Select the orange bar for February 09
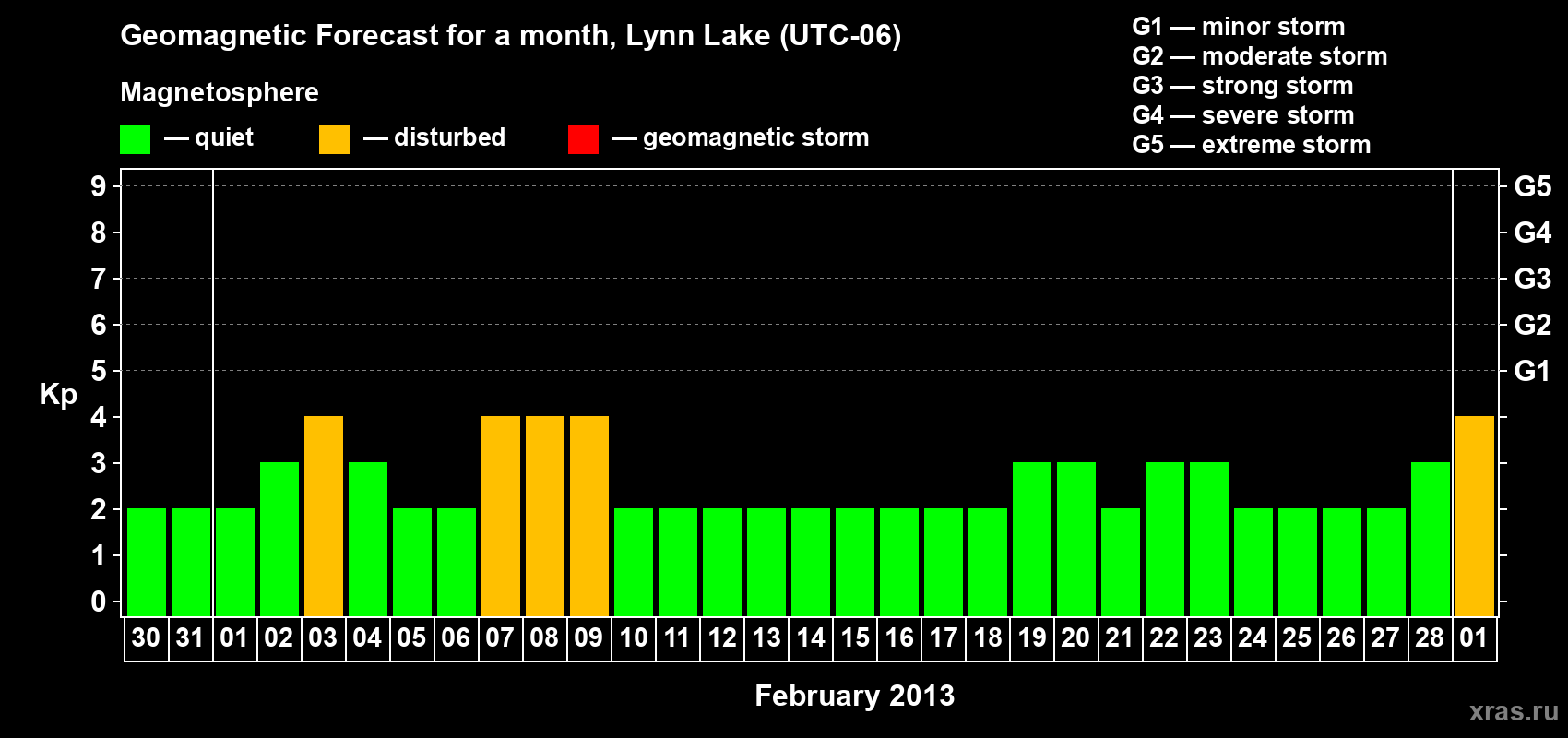The width and height of the screenshot is (1568, 738). (589, 517)
